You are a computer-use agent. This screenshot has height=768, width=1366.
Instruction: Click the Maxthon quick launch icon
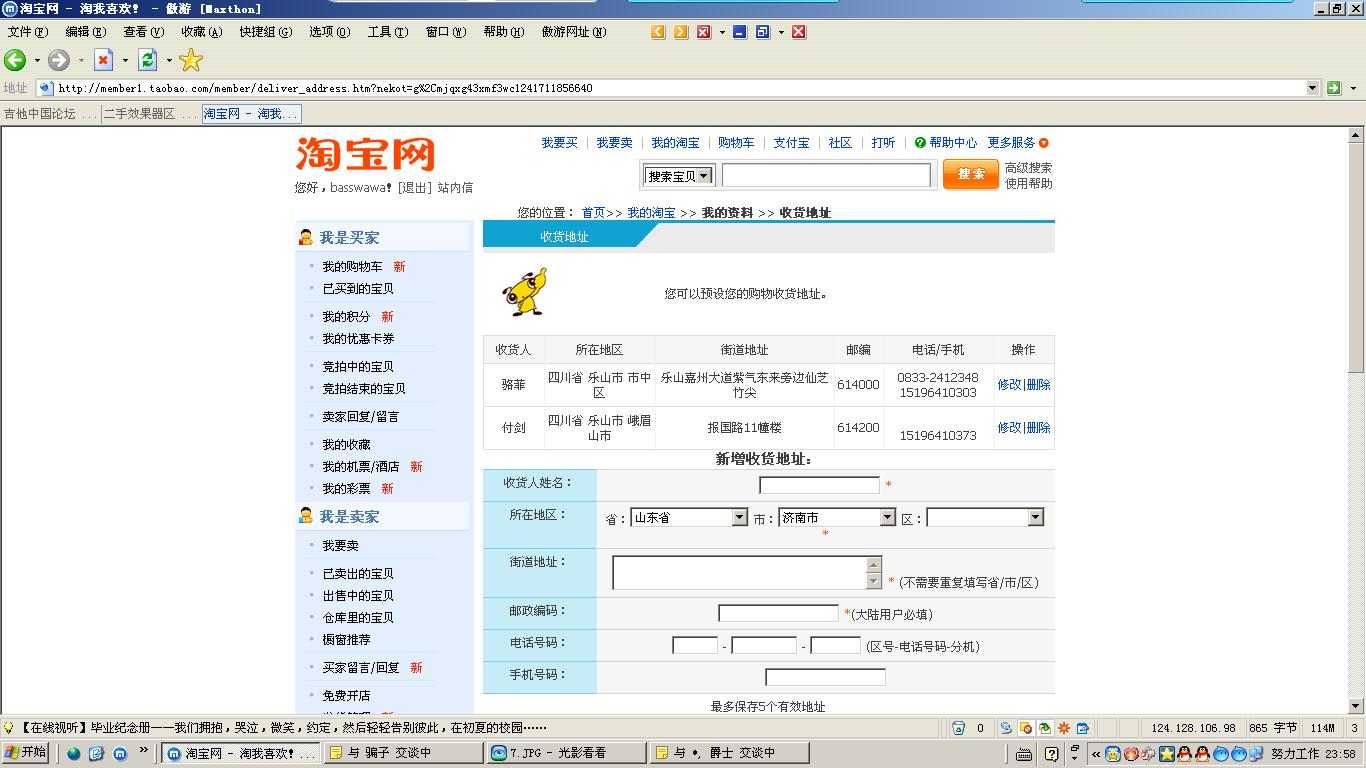click(120, 753)
